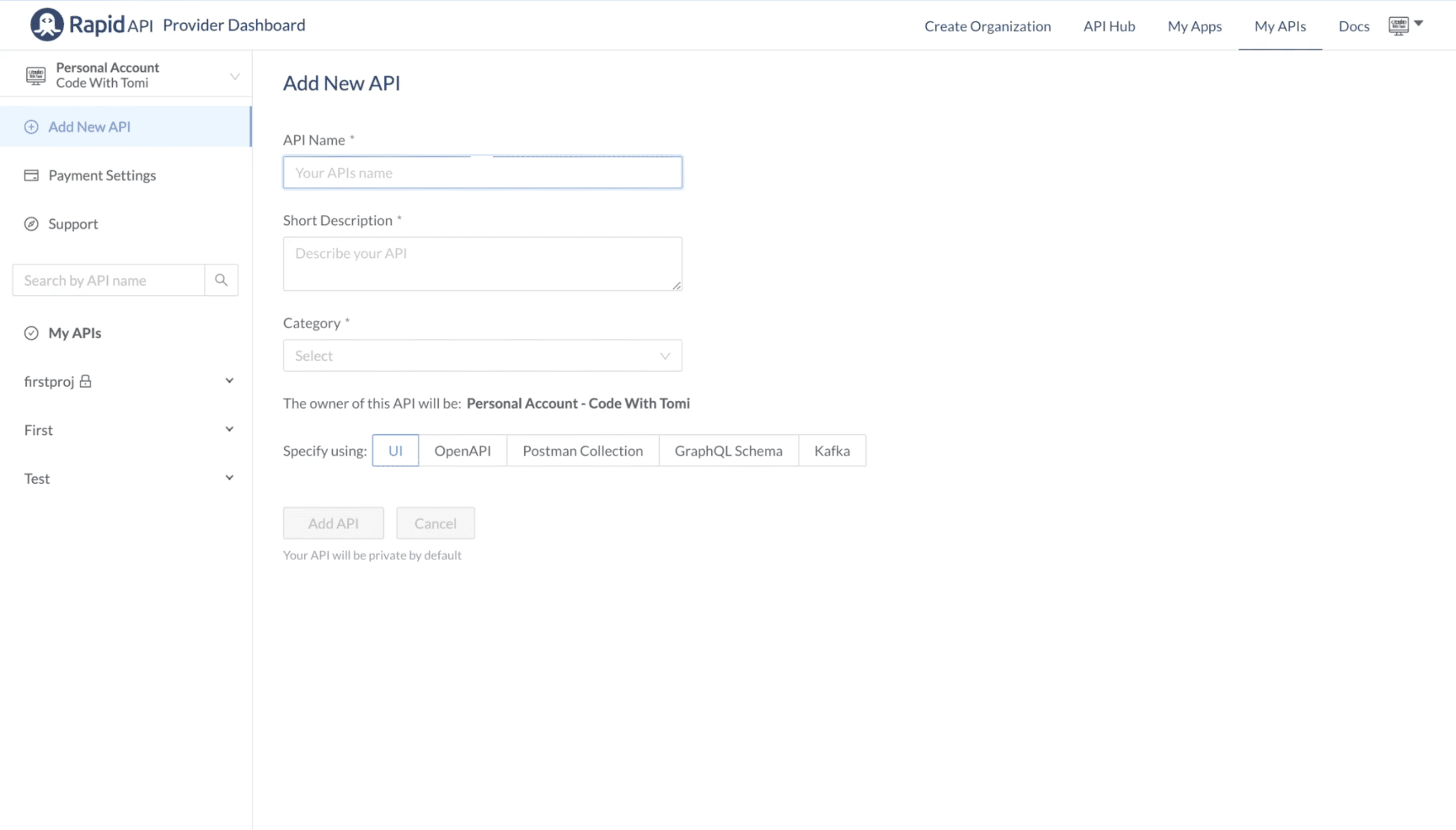Select Add New API in sidebar
This screenshot has width=1456, height=830.
125,126
